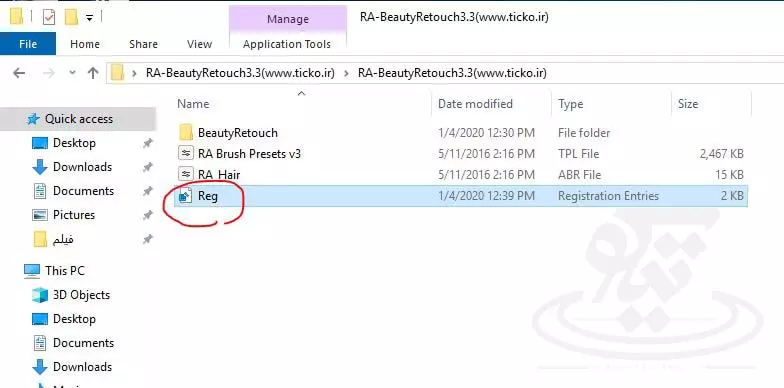Select the BeautyRetouch folder icon
This screenshot has height=388, width=784.
[186, 133]
